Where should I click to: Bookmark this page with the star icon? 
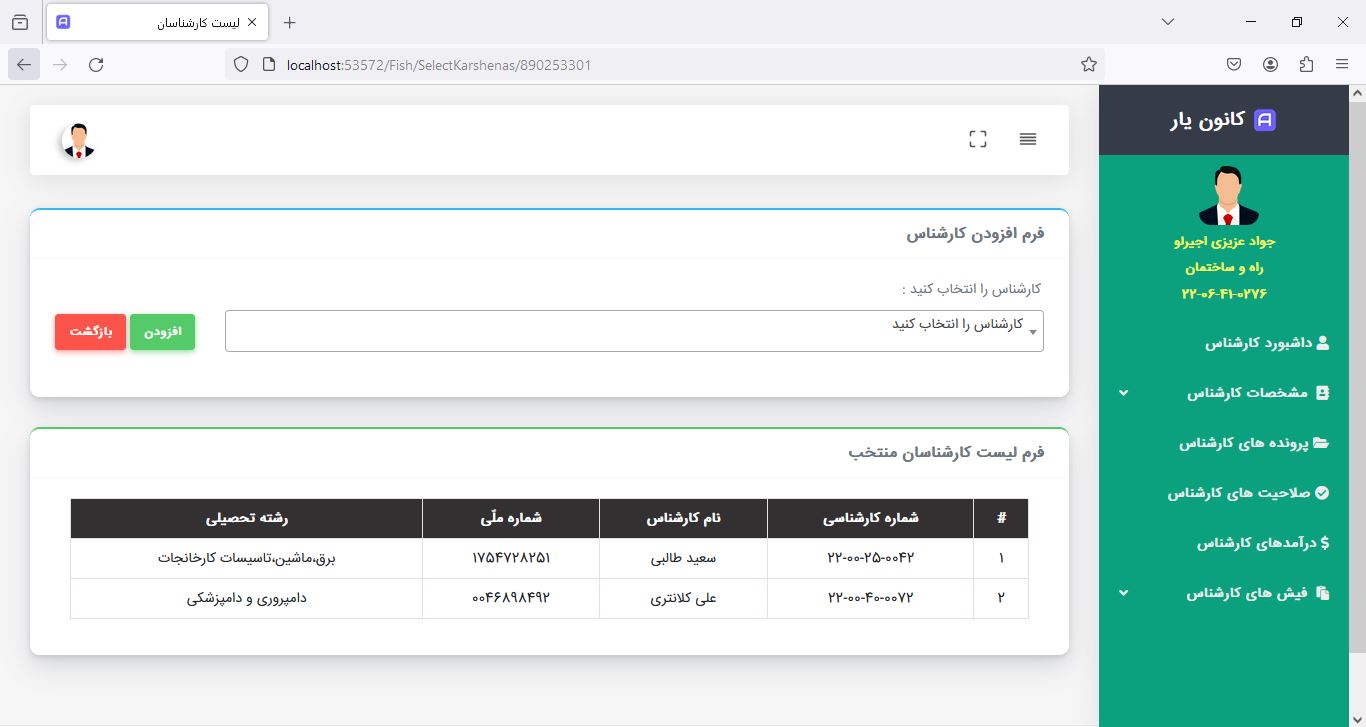click(x=1089, y=65)
